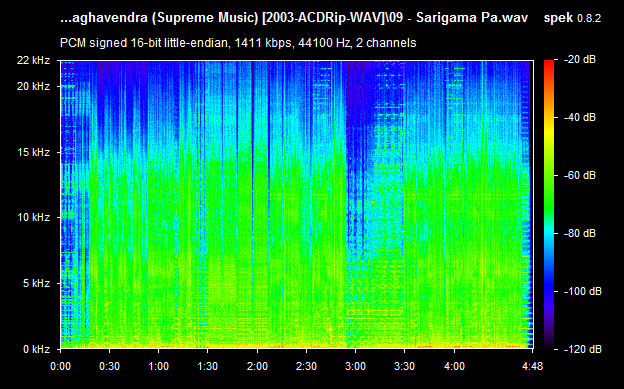Click the 22 kHz frequency label
624x389 pixels.
coord(33,61)
